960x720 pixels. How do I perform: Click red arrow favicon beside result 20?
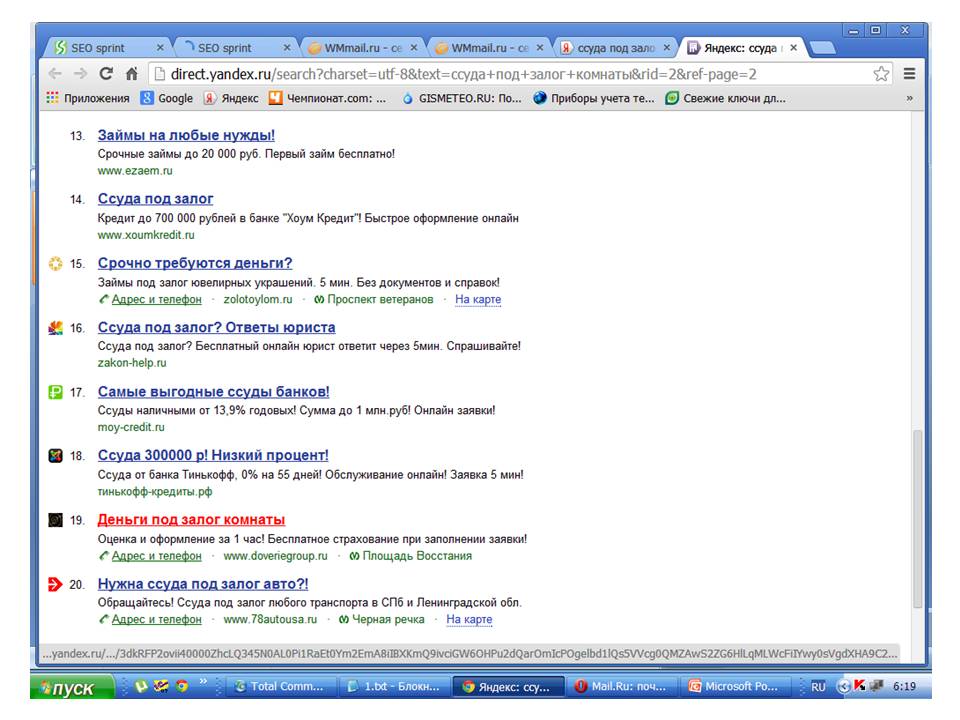click(56, 584)
